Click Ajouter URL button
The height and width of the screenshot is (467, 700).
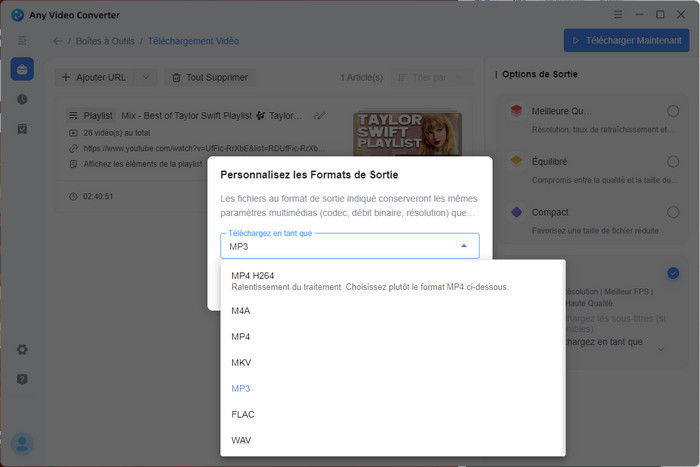point(95,77)
